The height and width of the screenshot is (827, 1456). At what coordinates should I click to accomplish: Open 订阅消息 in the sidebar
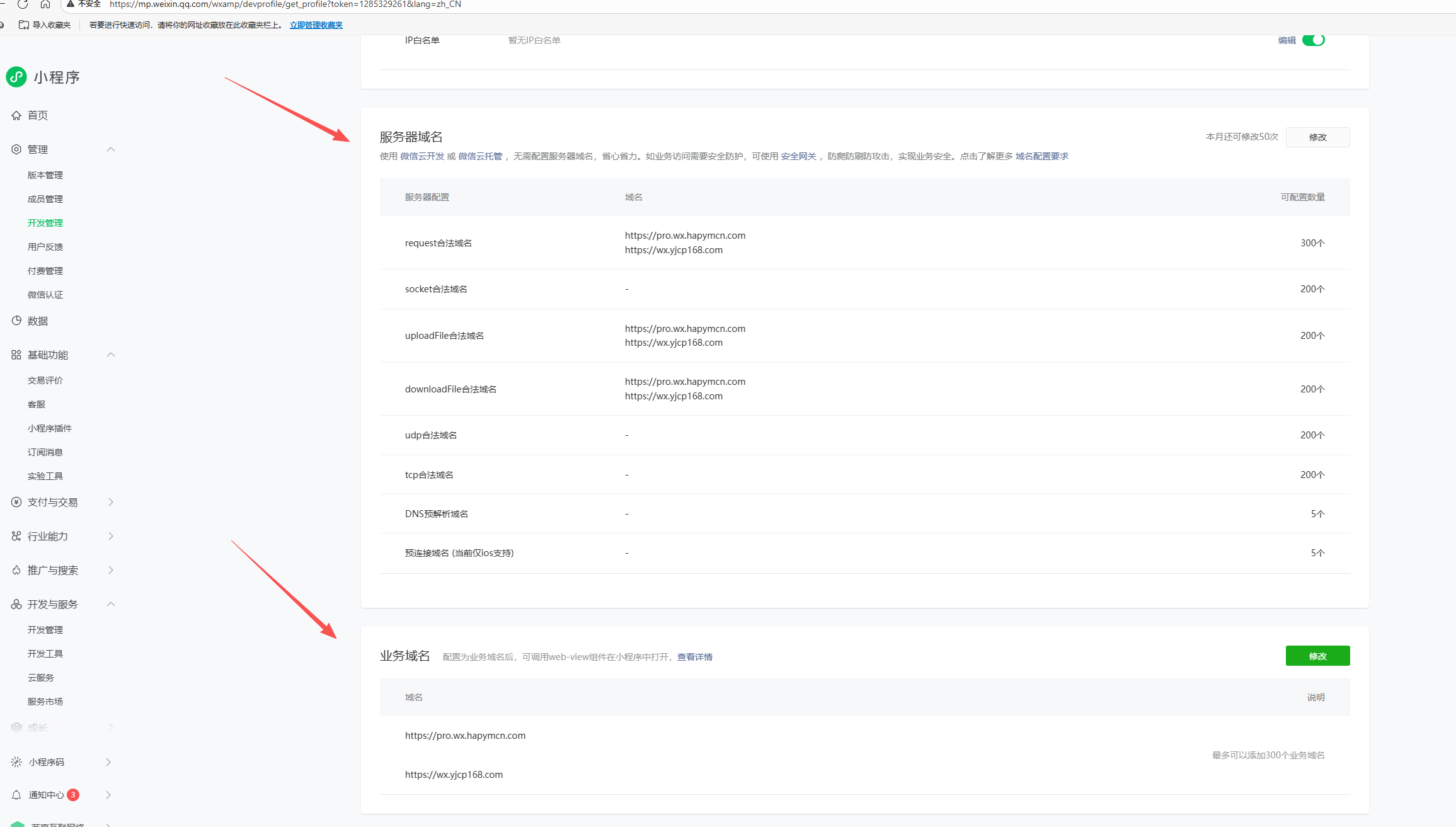coord(45,452)
